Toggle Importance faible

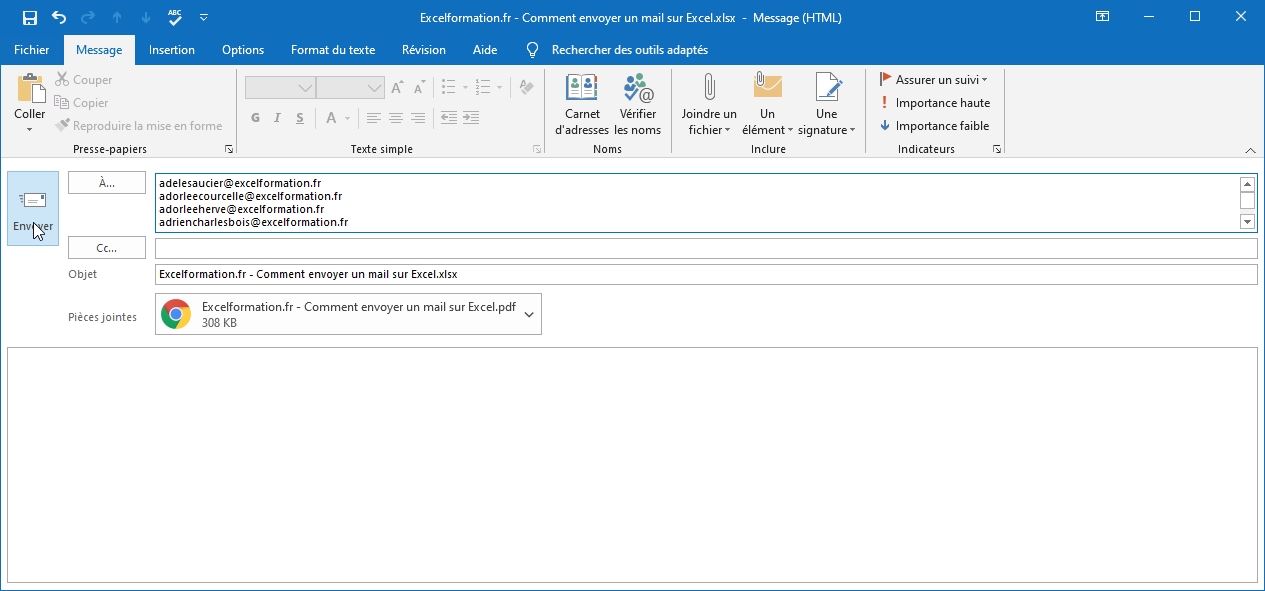(x=935, y=126)
